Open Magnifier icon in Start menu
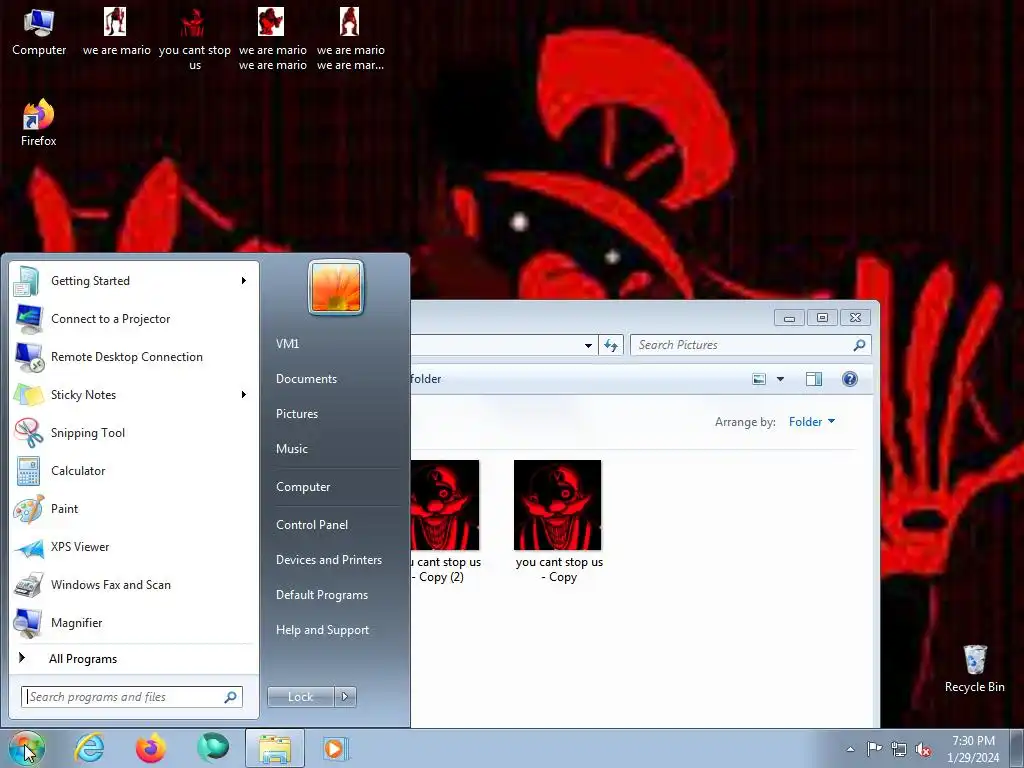1024x768 pixels. [28, 622]
